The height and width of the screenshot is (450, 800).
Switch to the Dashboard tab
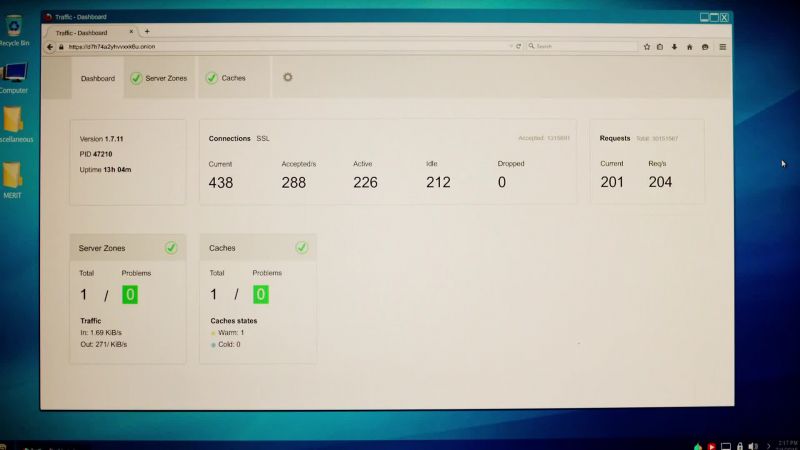tap(97, 78)
